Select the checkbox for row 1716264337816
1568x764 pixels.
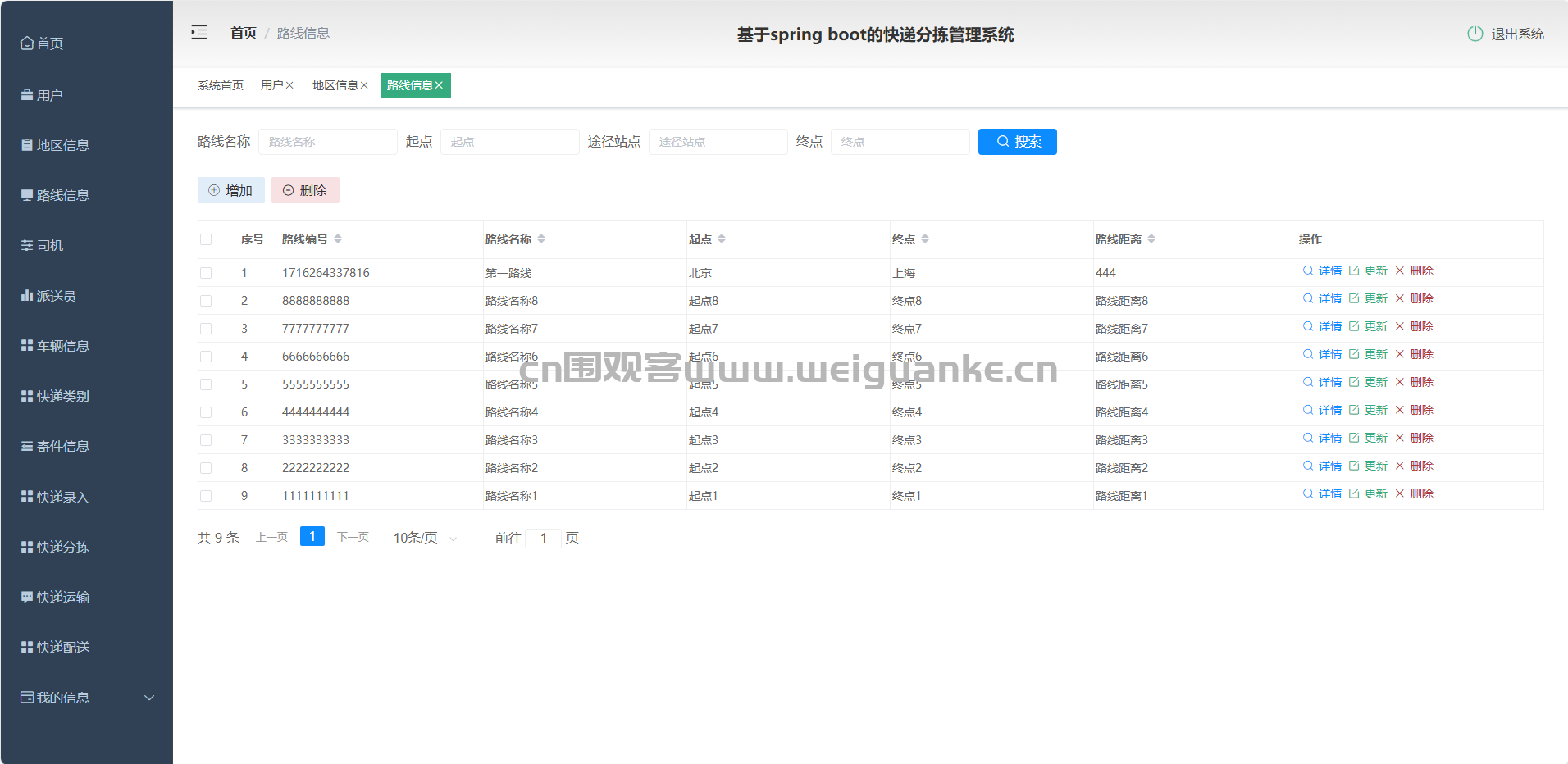(x=206, y=273)
